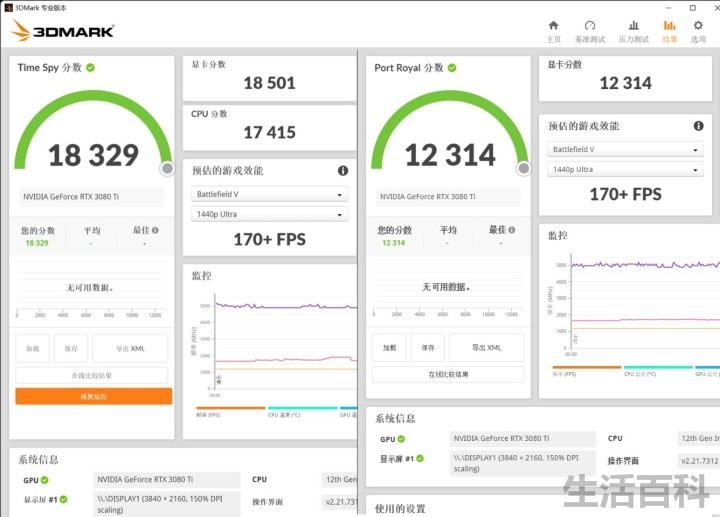This screenshot has height=517, width=720.
Task: Click the green 12 314 under 您的分数
Action: coord(394,243)
